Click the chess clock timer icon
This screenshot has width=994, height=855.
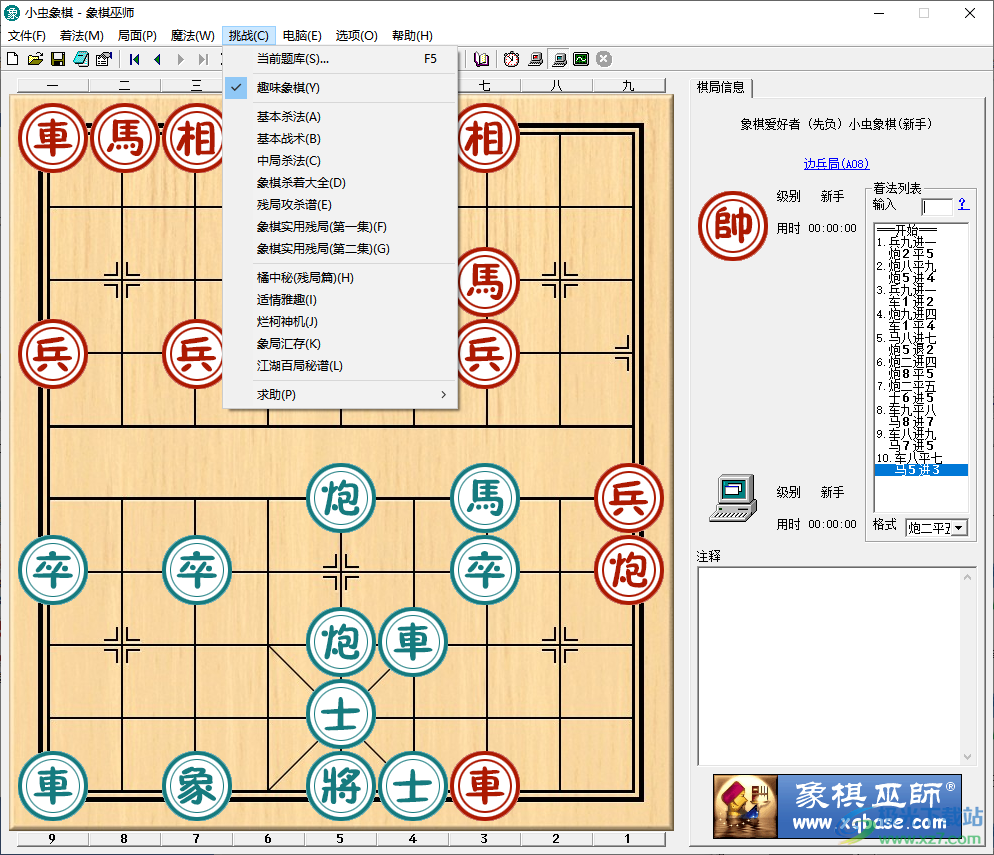[511, 59]
